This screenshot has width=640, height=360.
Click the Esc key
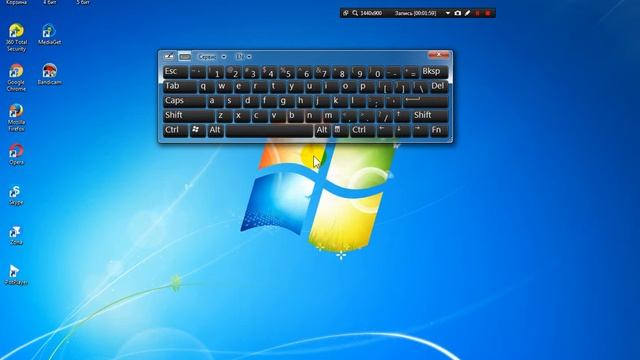[x=176, y=72]
